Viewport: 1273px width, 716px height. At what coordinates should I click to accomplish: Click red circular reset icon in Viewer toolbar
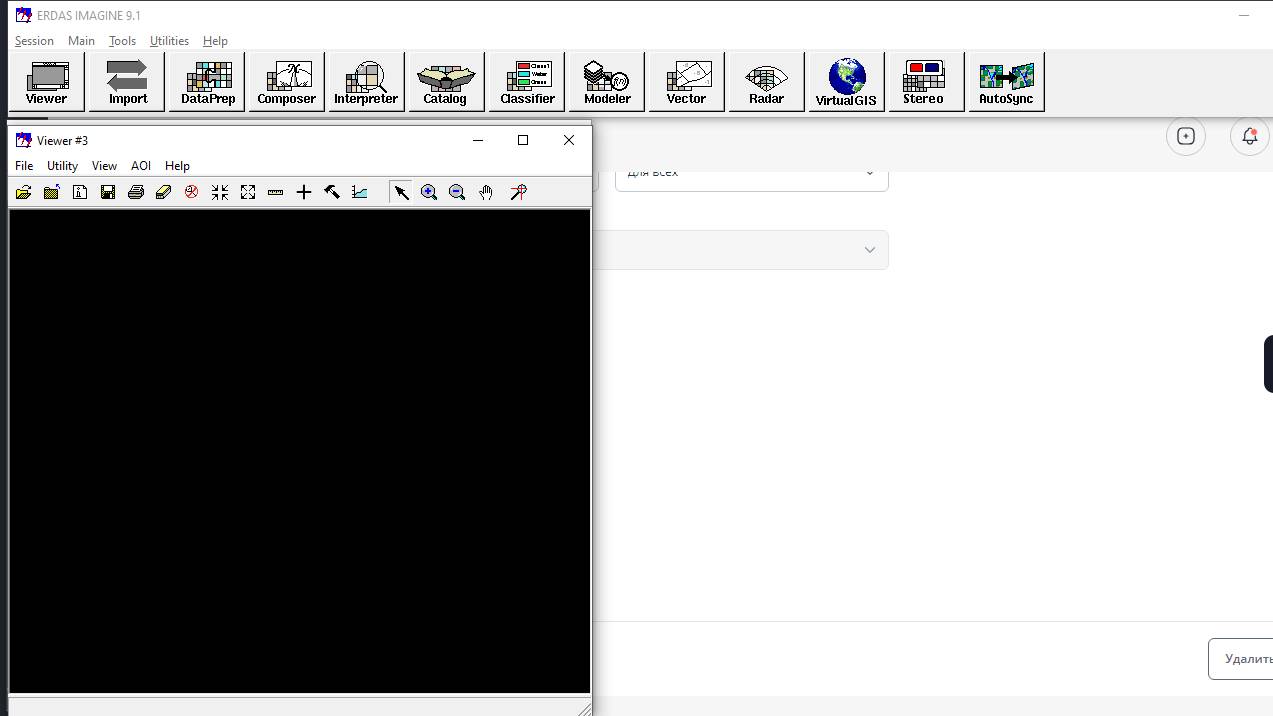pos(191,192)
